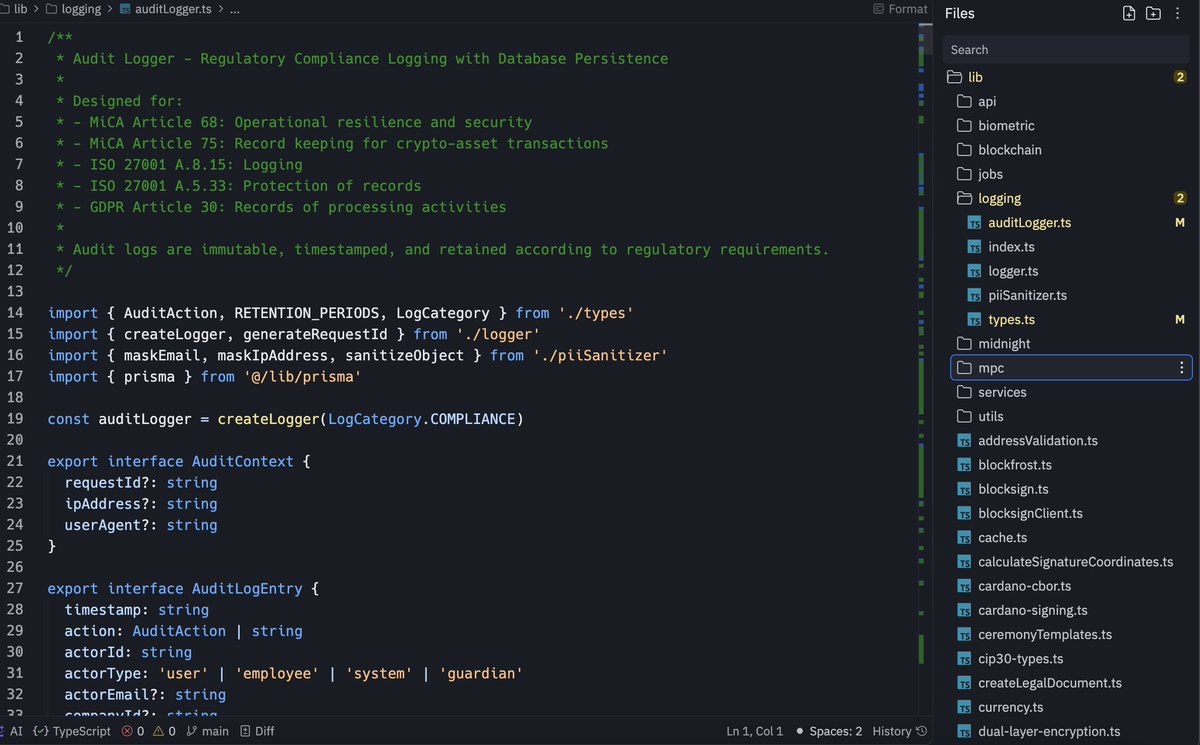Click into the Files search field

[x=1067, y=50]
